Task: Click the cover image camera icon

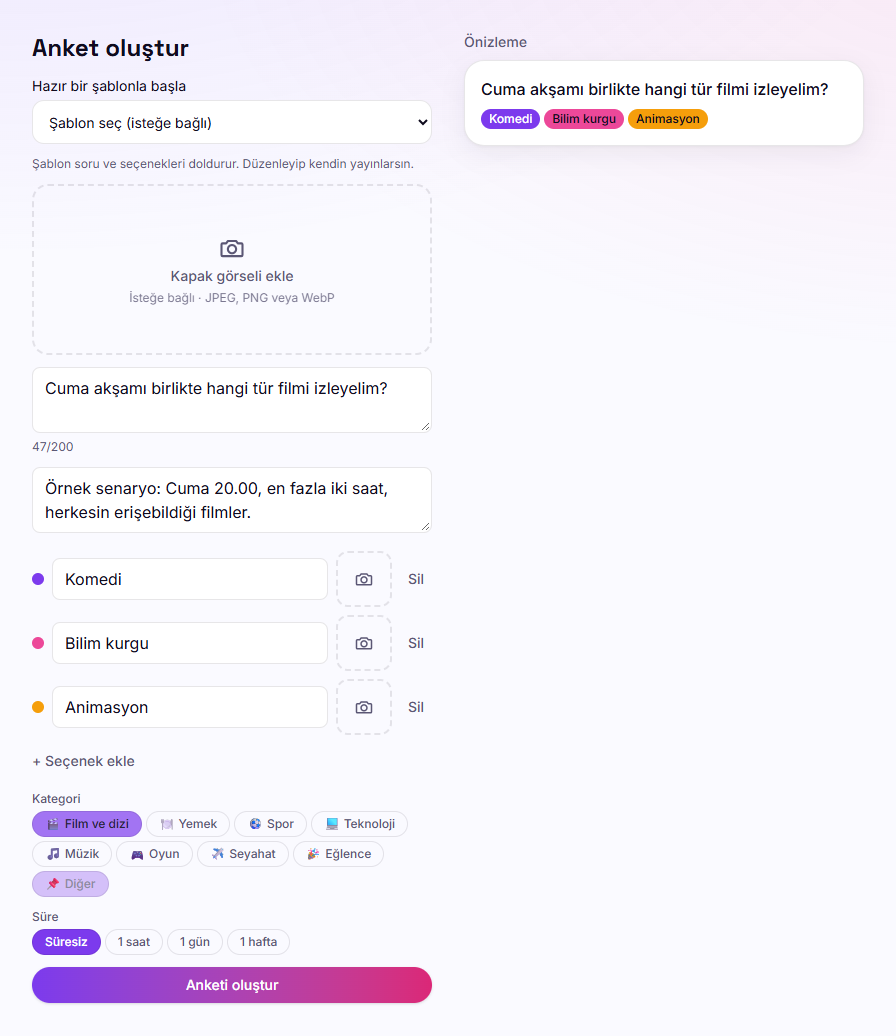Action: pyautogui.click(x=232, y=248)
